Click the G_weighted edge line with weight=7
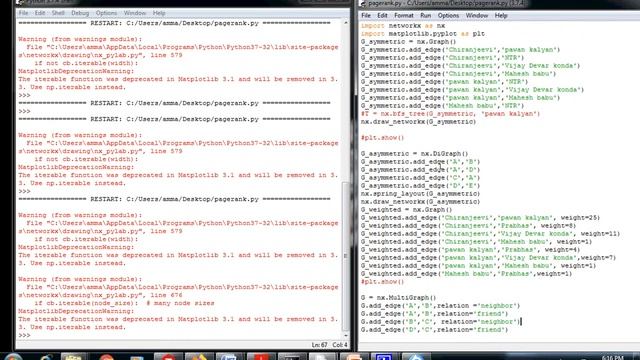This screenshot has width=640, height=360. pyautogui.click(x=488, y=258)
